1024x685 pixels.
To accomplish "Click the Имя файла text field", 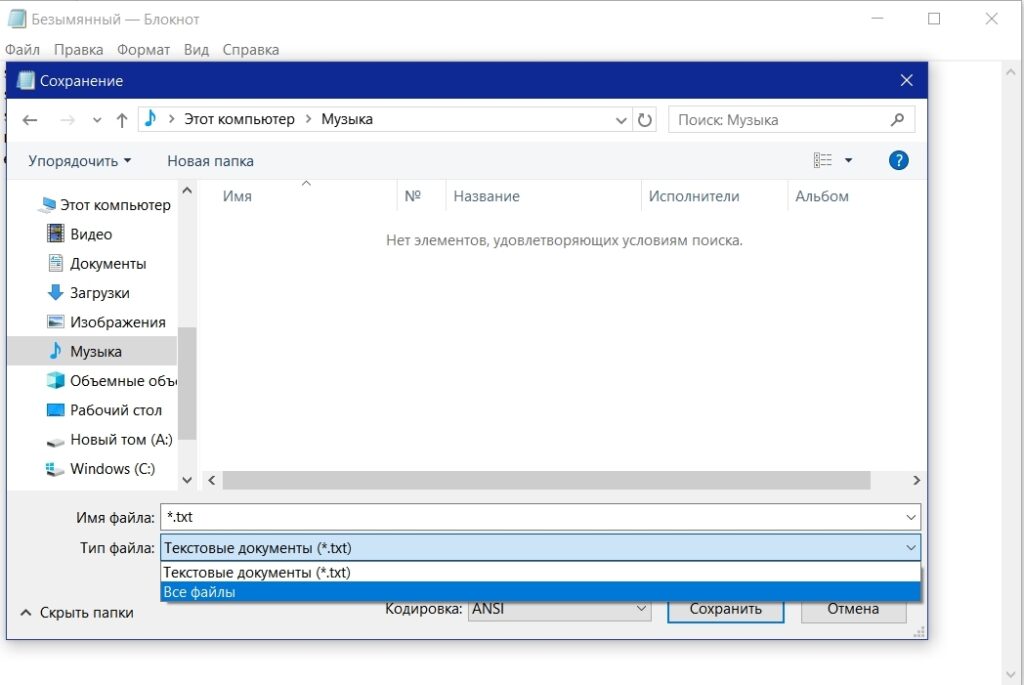I will (x=531, y=517).
